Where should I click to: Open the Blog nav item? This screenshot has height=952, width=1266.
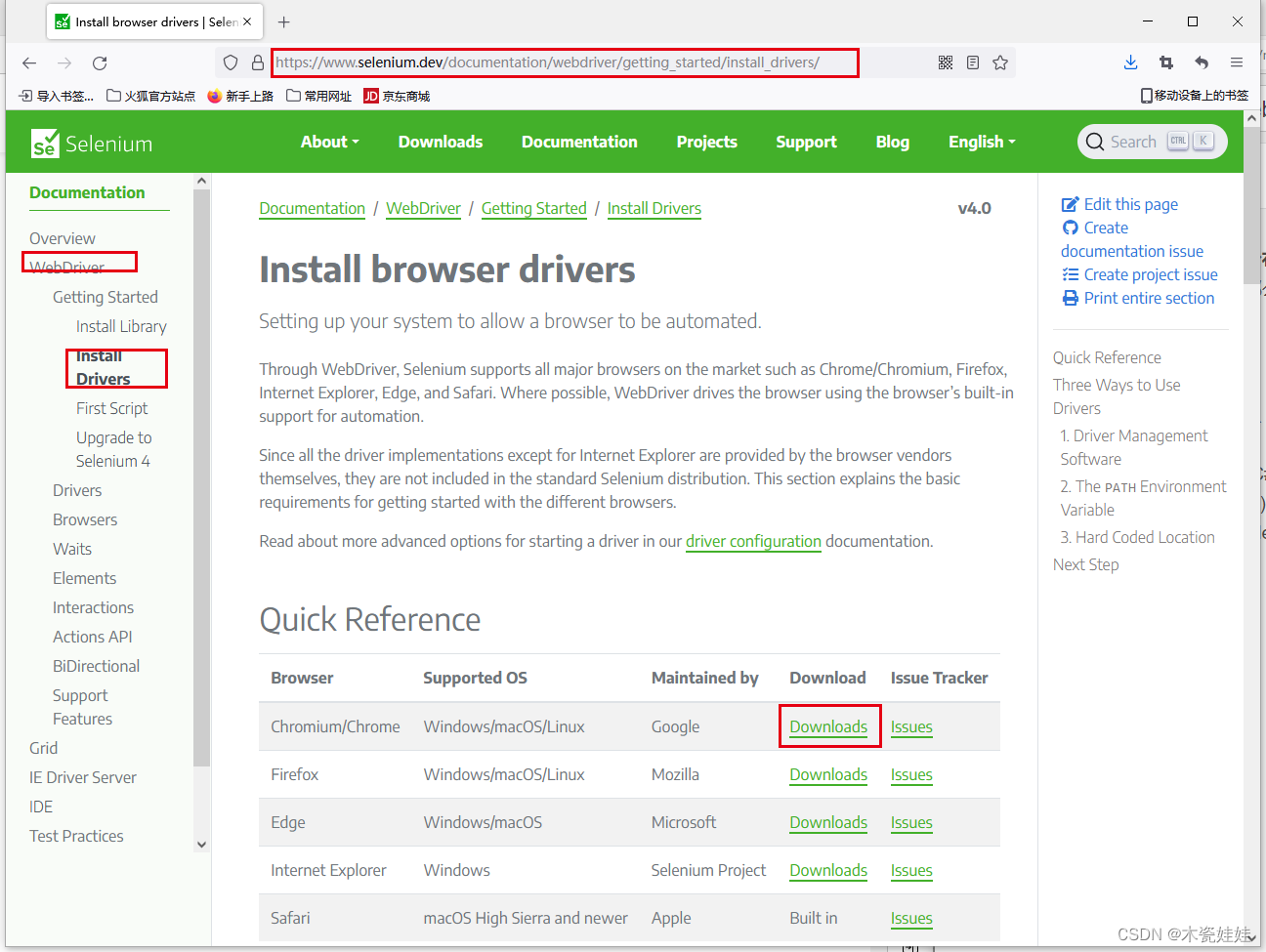893,142
